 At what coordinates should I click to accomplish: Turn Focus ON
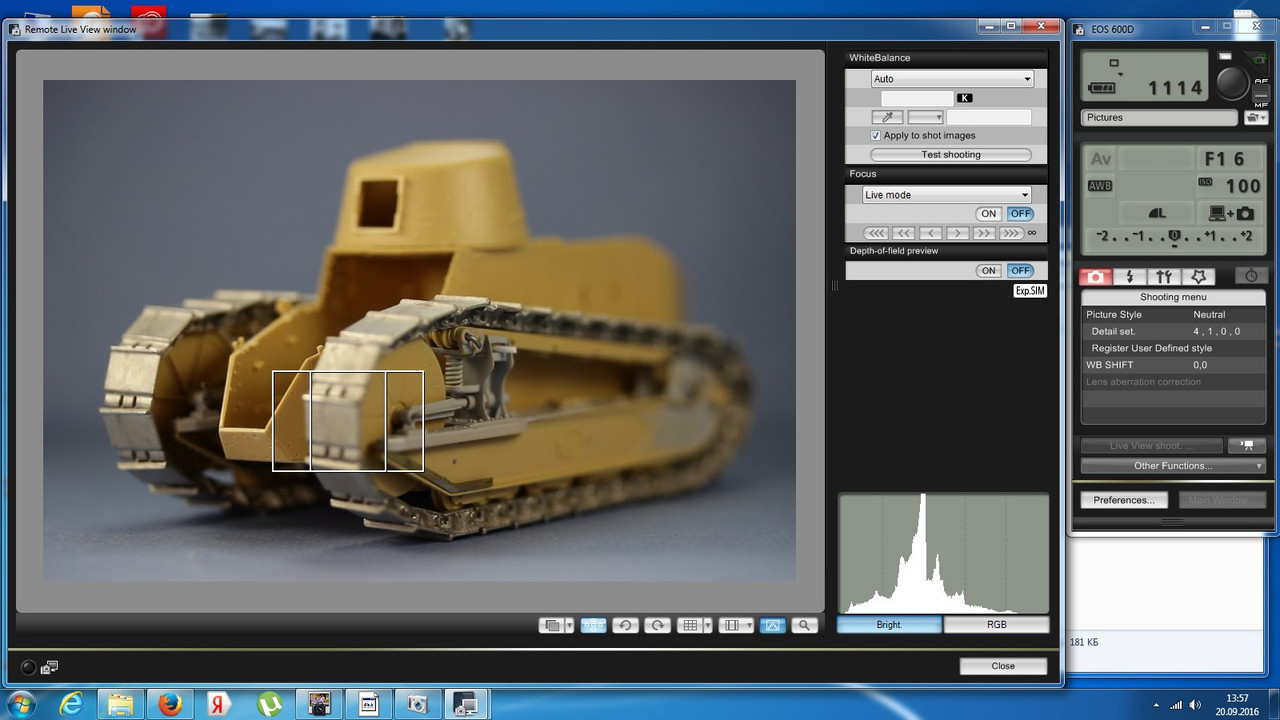[x=989, y=214]
